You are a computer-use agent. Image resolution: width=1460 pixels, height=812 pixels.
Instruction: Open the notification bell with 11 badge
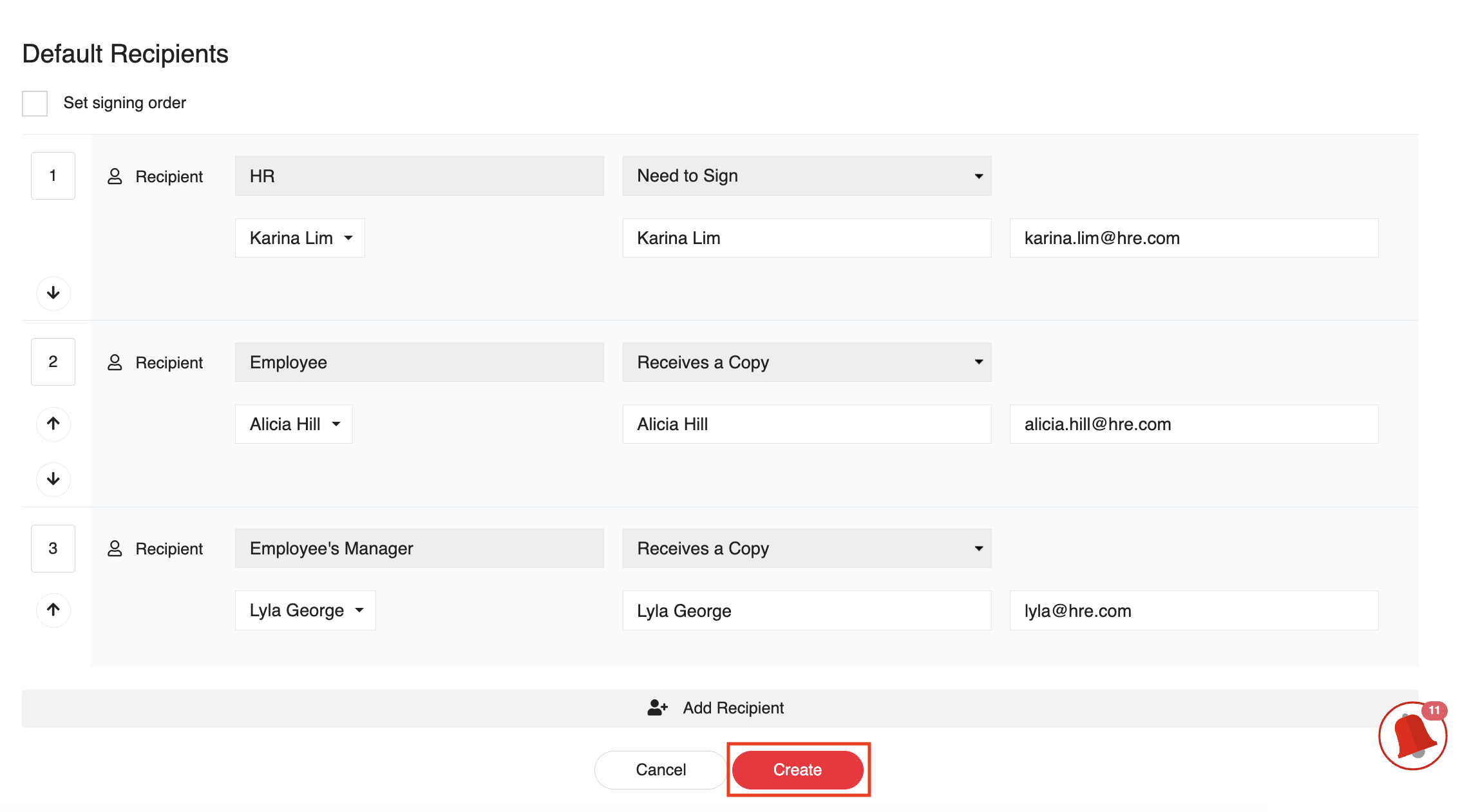click(x=1412, y=737)
